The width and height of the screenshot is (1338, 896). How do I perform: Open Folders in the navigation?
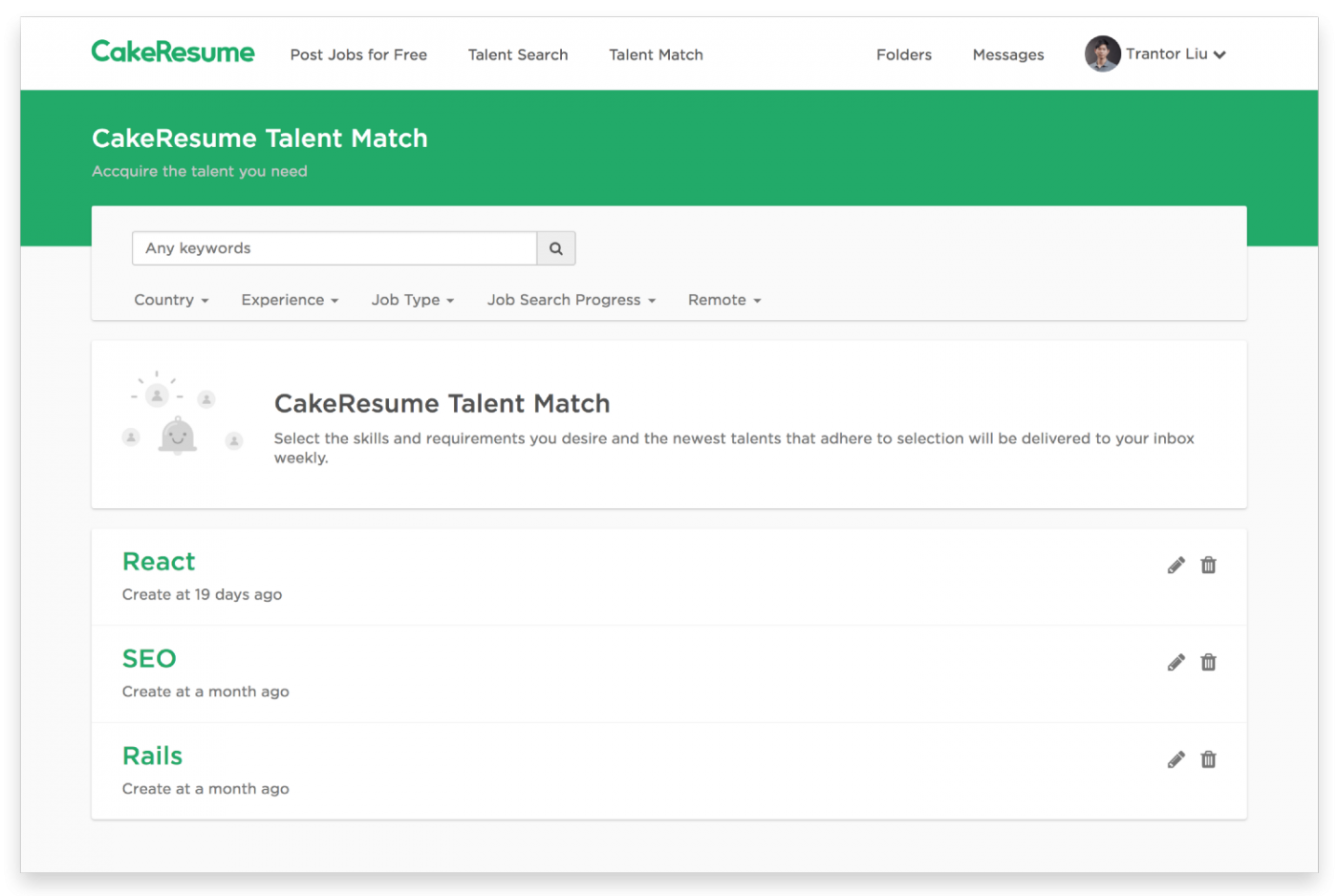pos(904,55)
